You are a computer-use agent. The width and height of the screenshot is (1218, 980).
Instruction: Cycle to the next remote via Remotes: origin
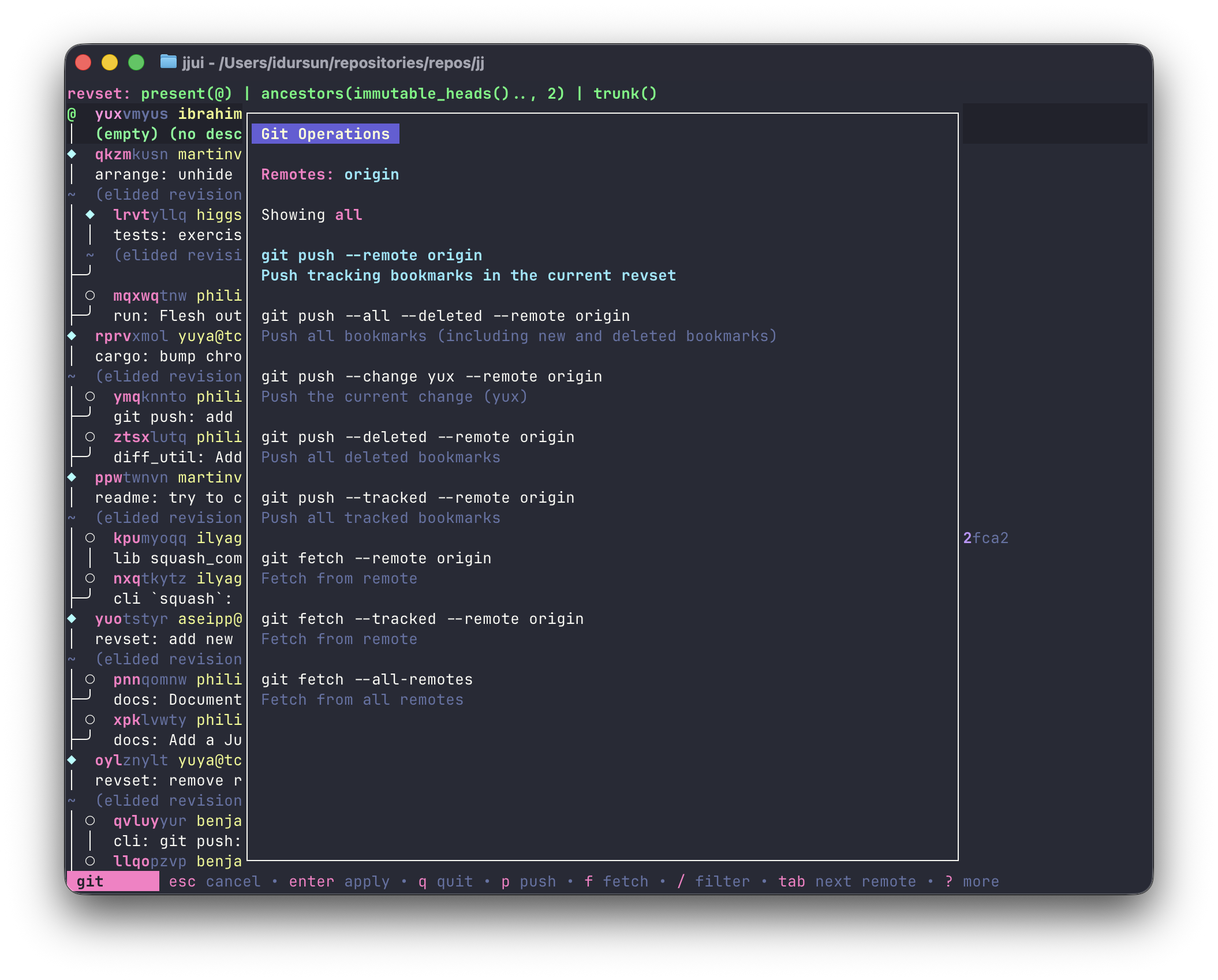330,174
